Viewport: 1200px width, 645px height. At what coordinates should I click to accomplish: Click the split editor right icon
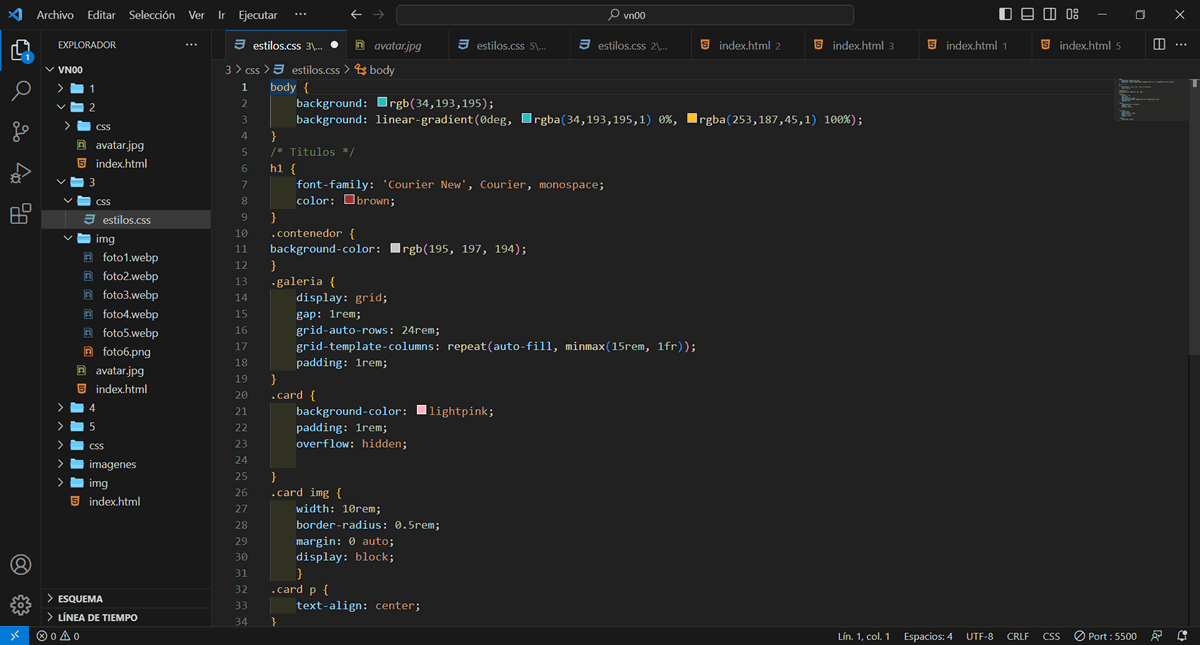tap(1159, 45)
